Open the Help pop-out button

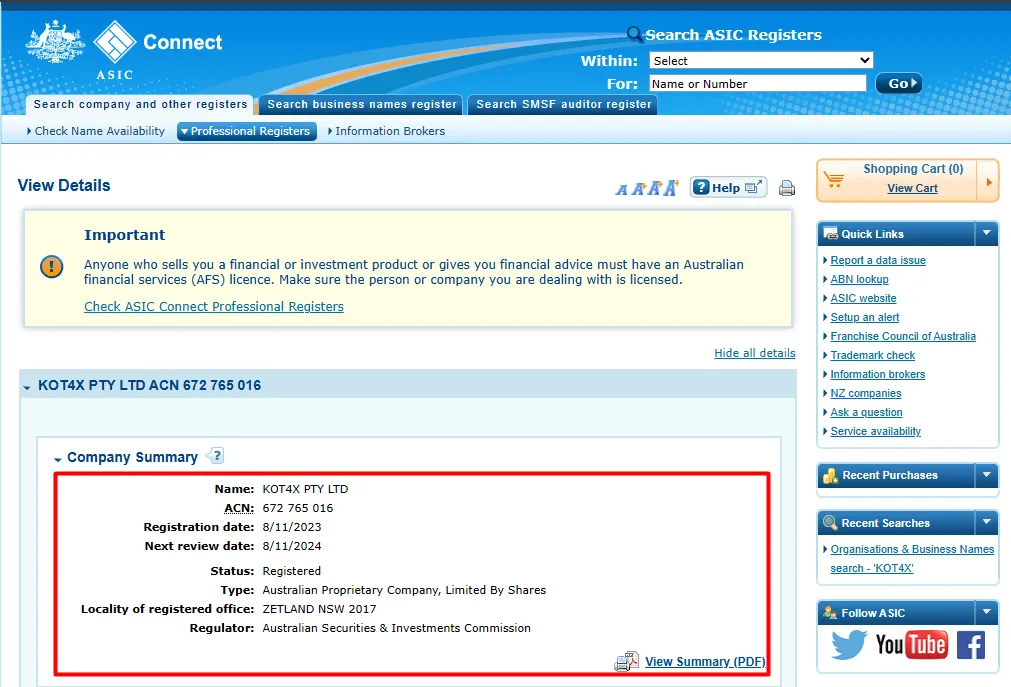coord(729,187)
